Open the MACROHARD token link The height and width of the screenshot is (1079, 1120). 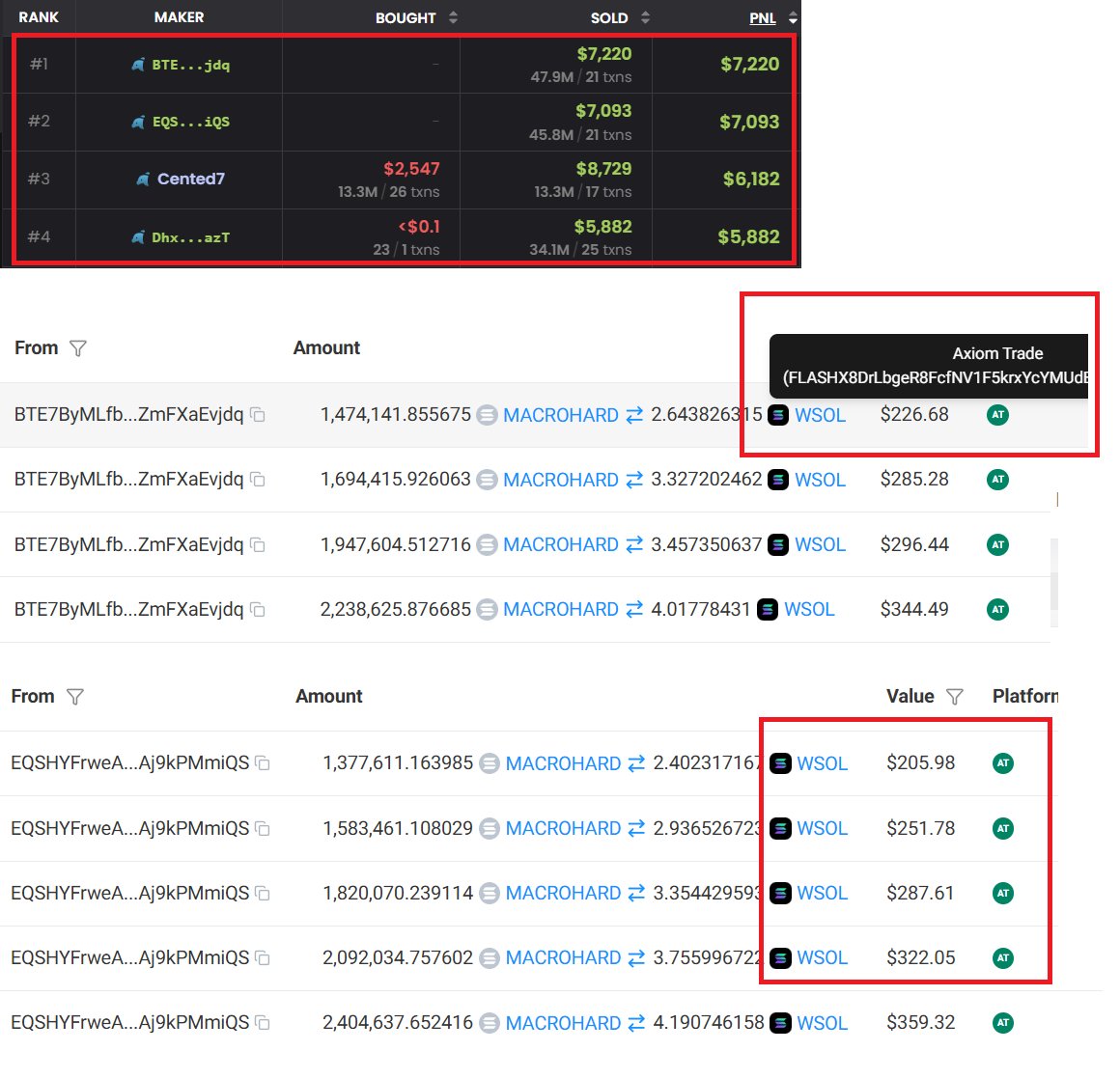point(561,415)
